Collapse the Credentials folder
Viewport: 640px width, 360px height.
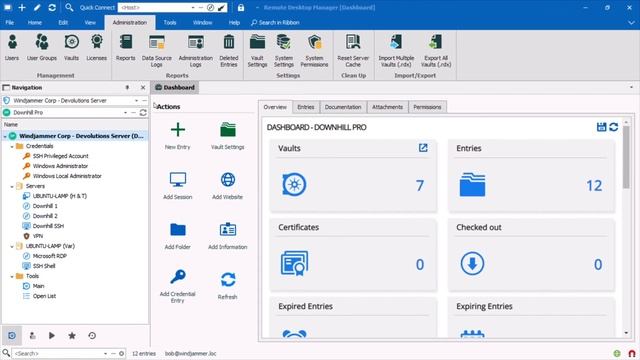(x=12, y=146)
